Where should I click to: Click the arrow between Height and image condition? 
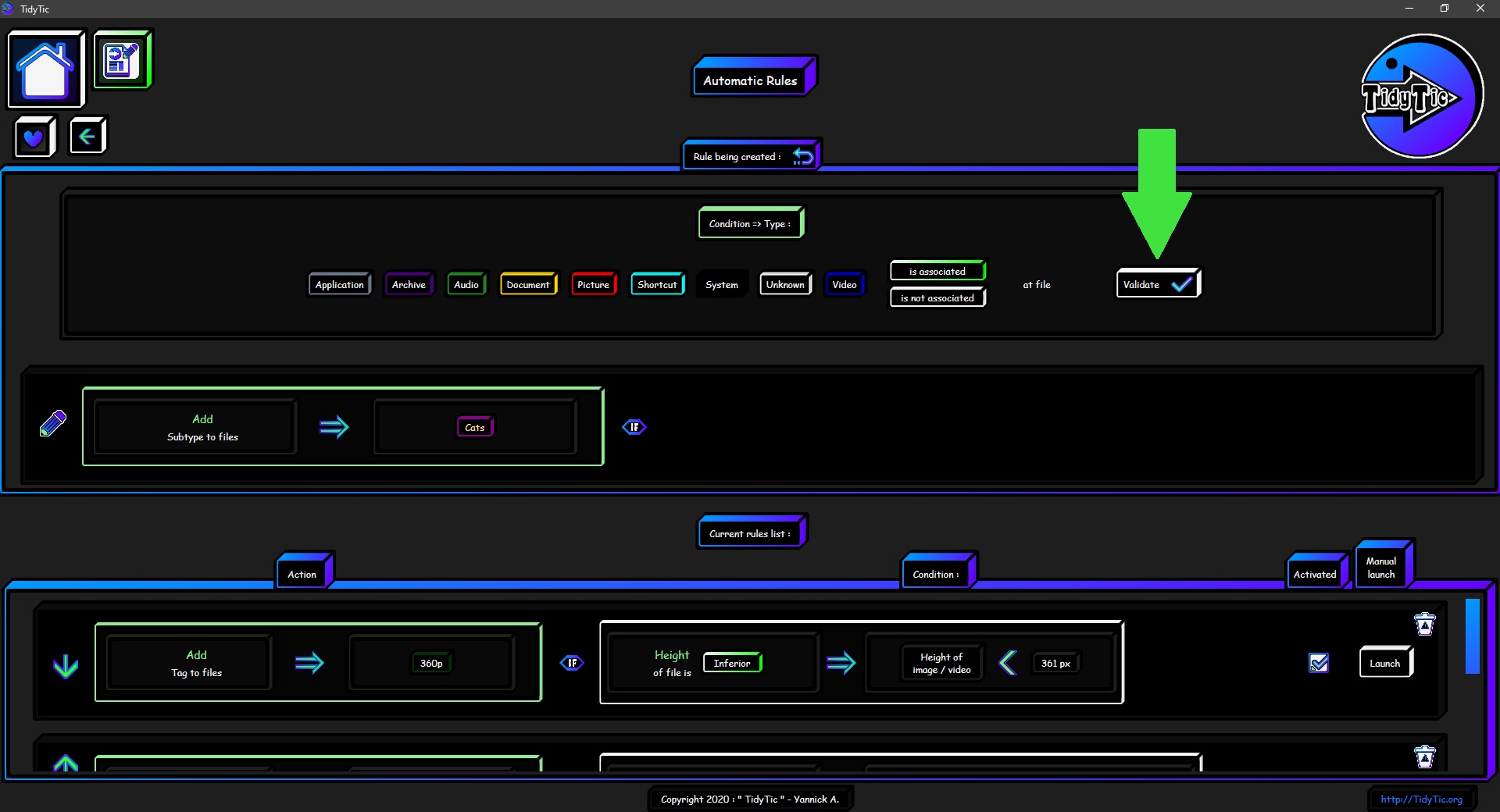tap(841, 663)
